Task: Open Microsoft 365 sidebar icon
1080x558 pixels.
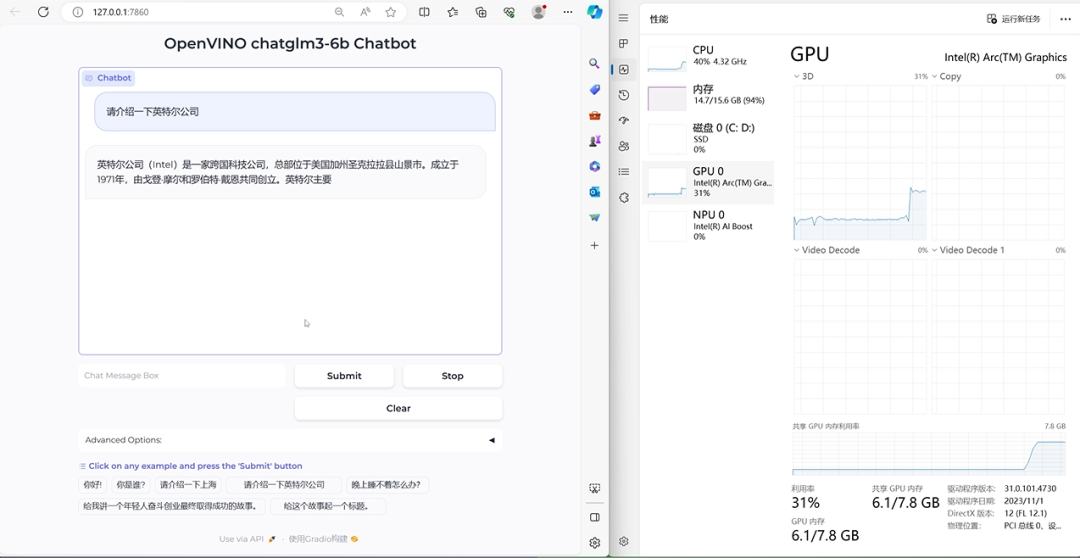Action: point(594,166)
